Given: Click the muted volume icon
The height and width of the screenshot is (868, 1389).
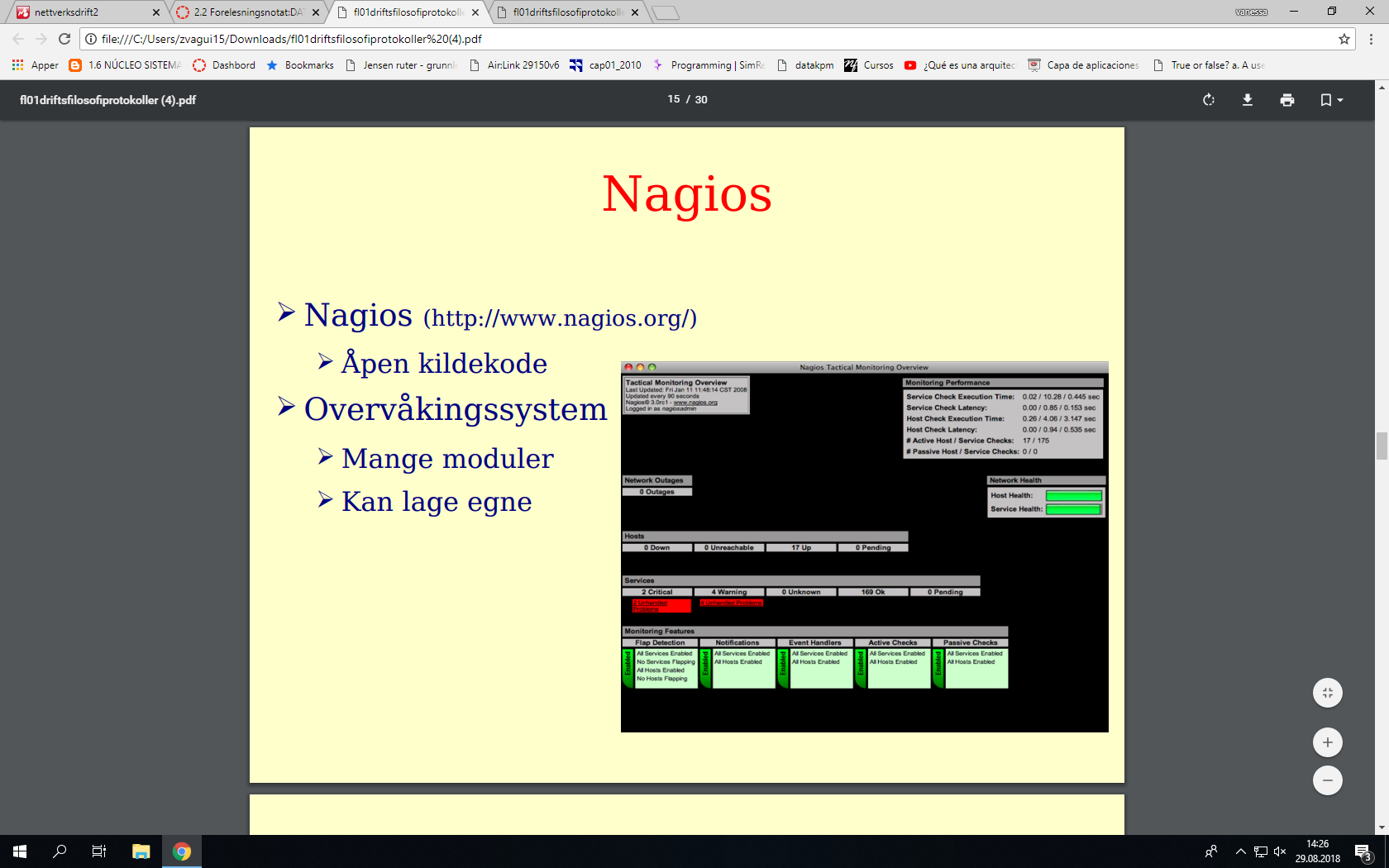Looking at the screenshot, I should tap(1280, 851).
